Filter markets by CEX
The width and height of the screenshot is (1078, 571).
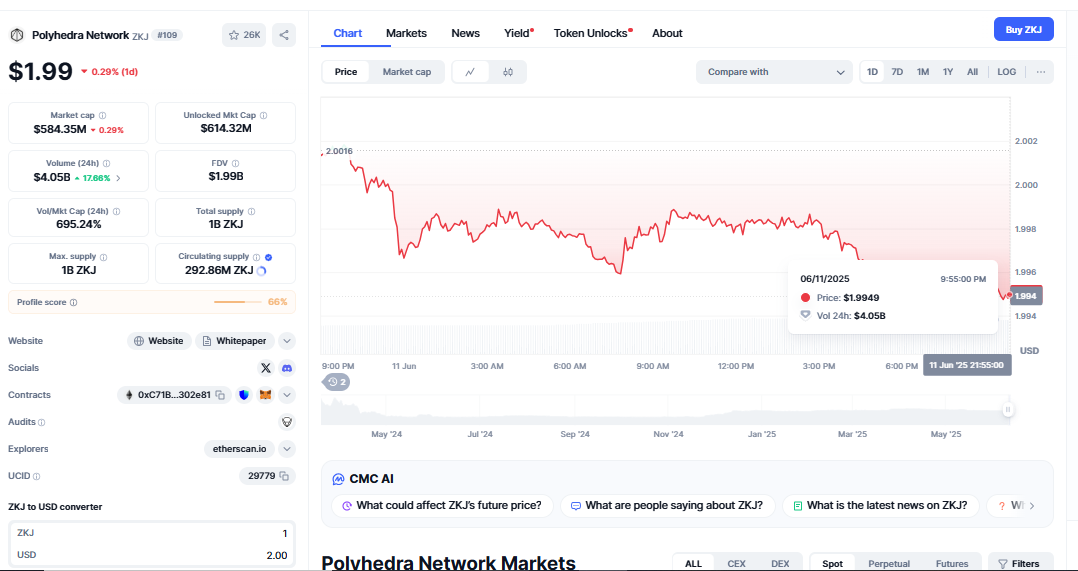[x=736, y=563]
